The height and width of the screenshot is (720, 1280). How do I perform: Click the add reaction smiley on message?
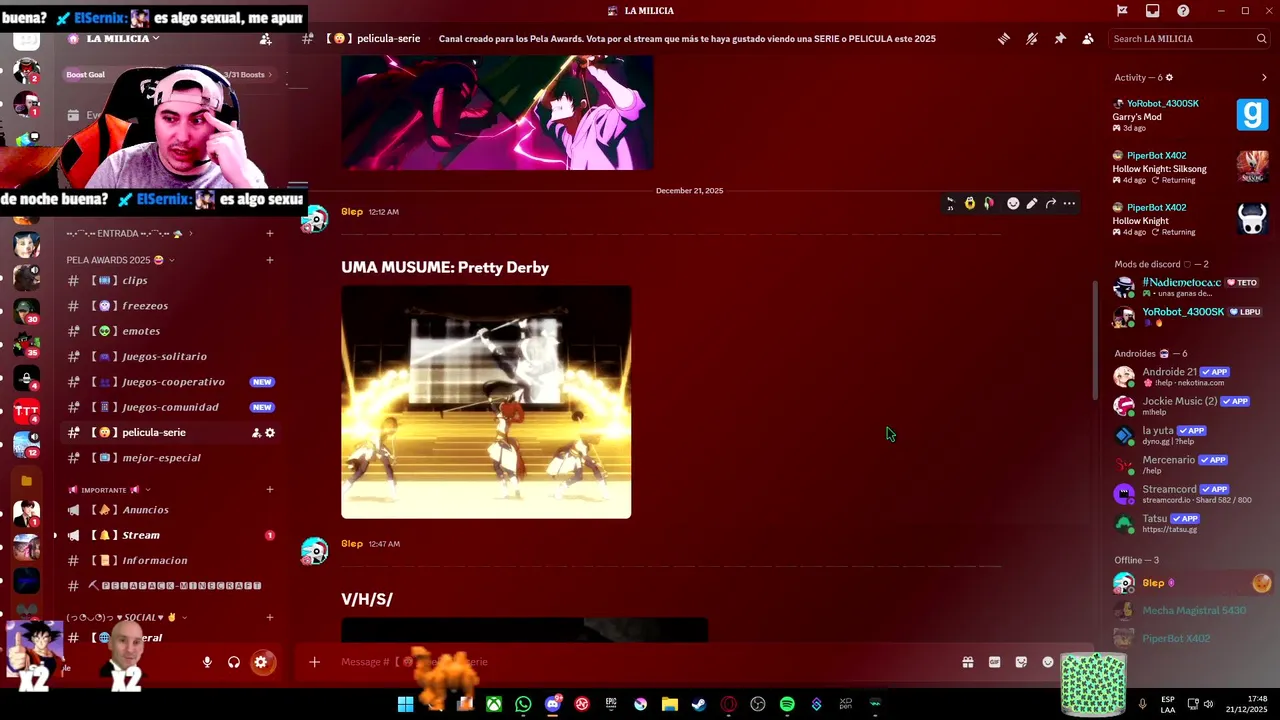click(1013, 204)
